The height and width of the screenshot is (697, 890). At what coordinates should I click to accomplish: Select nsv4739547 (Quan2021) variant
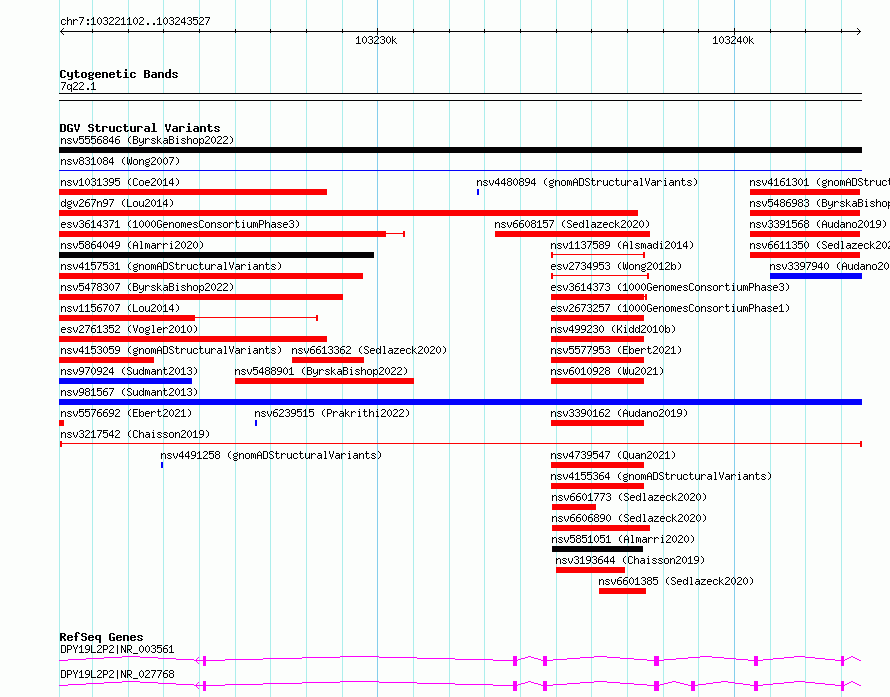tap(613, 455)
